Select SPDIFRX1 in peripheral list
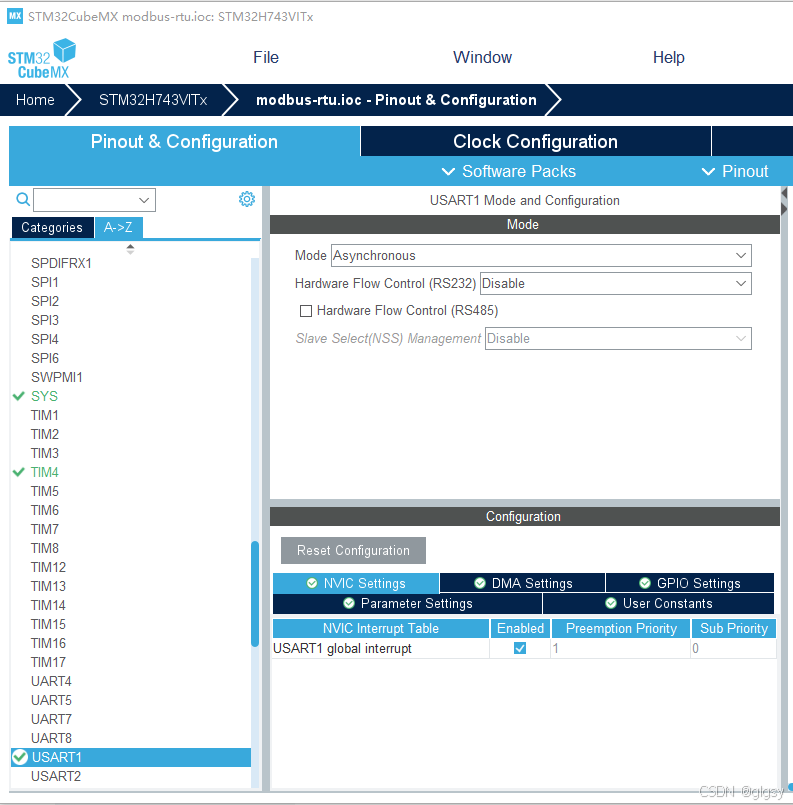793x805 pixels. click(x=61, y=263)
